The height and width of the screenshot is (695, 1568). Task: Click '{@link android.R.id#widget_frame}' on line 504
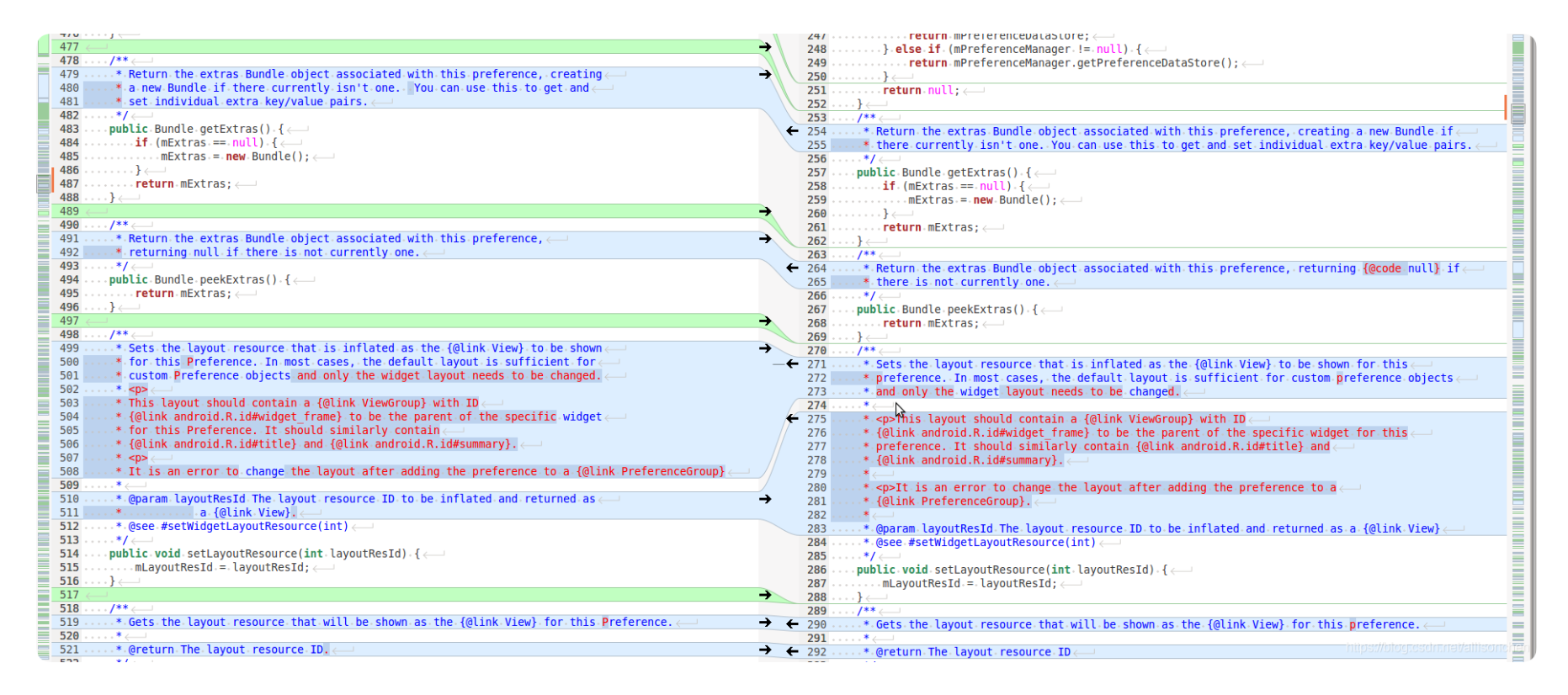236,416
